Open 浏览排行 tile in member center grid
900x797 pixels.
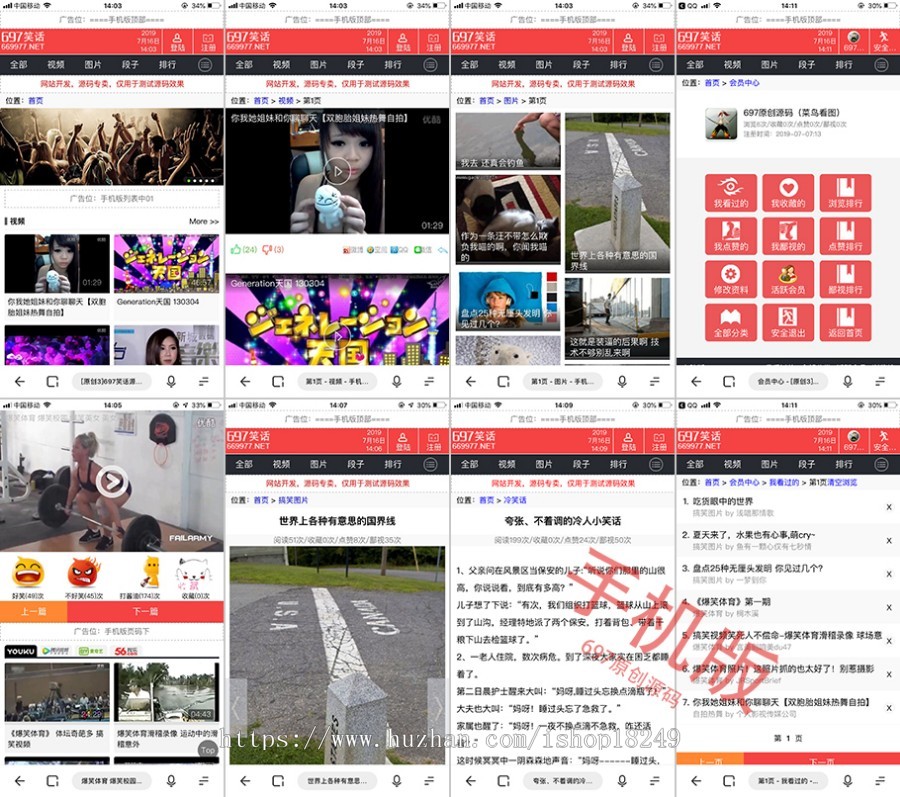[x=845, y=193]
